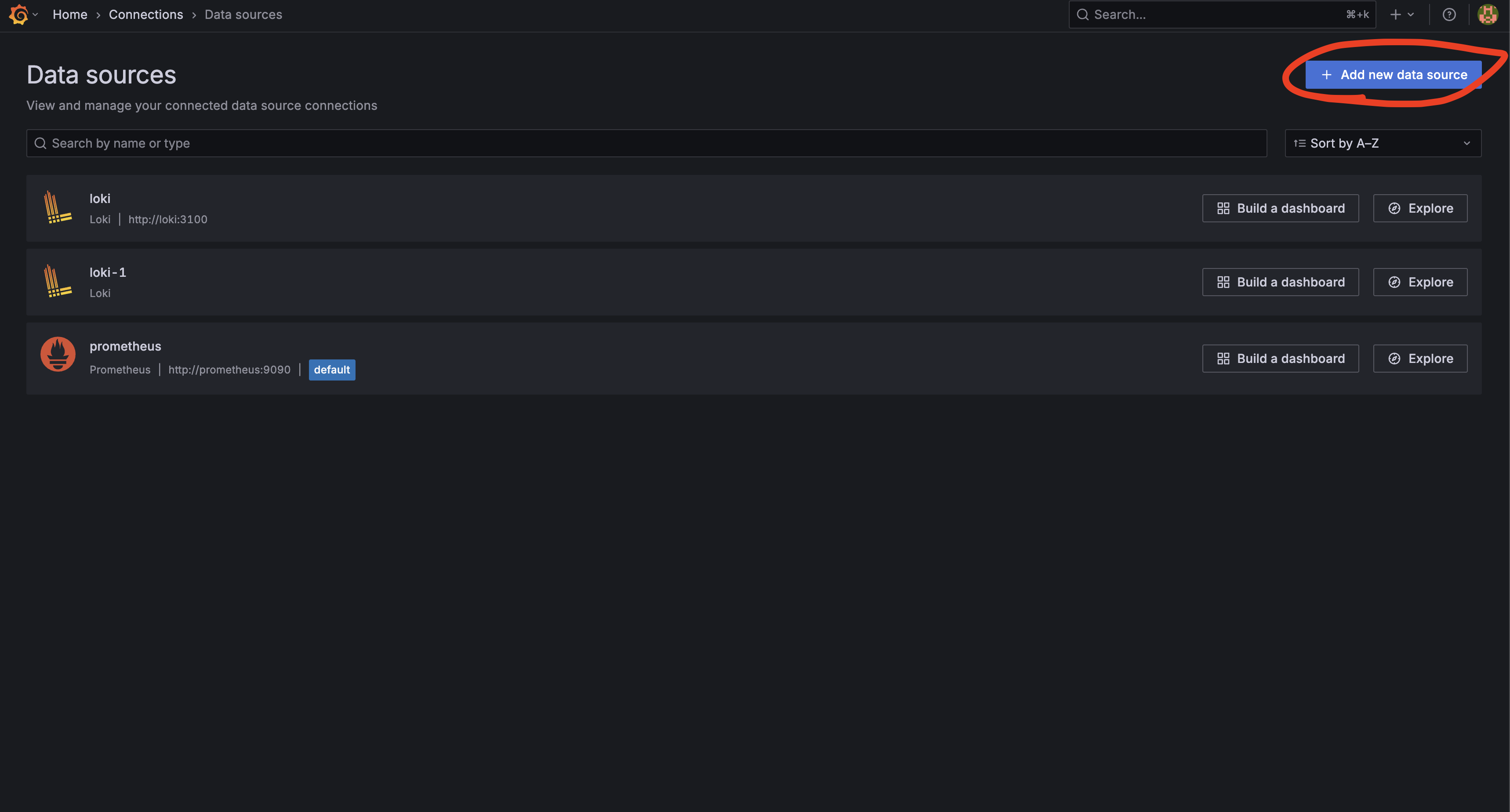Viewport: 1510px width, 812px height.
Task: Open the loki data source
Action: (100, 199)
